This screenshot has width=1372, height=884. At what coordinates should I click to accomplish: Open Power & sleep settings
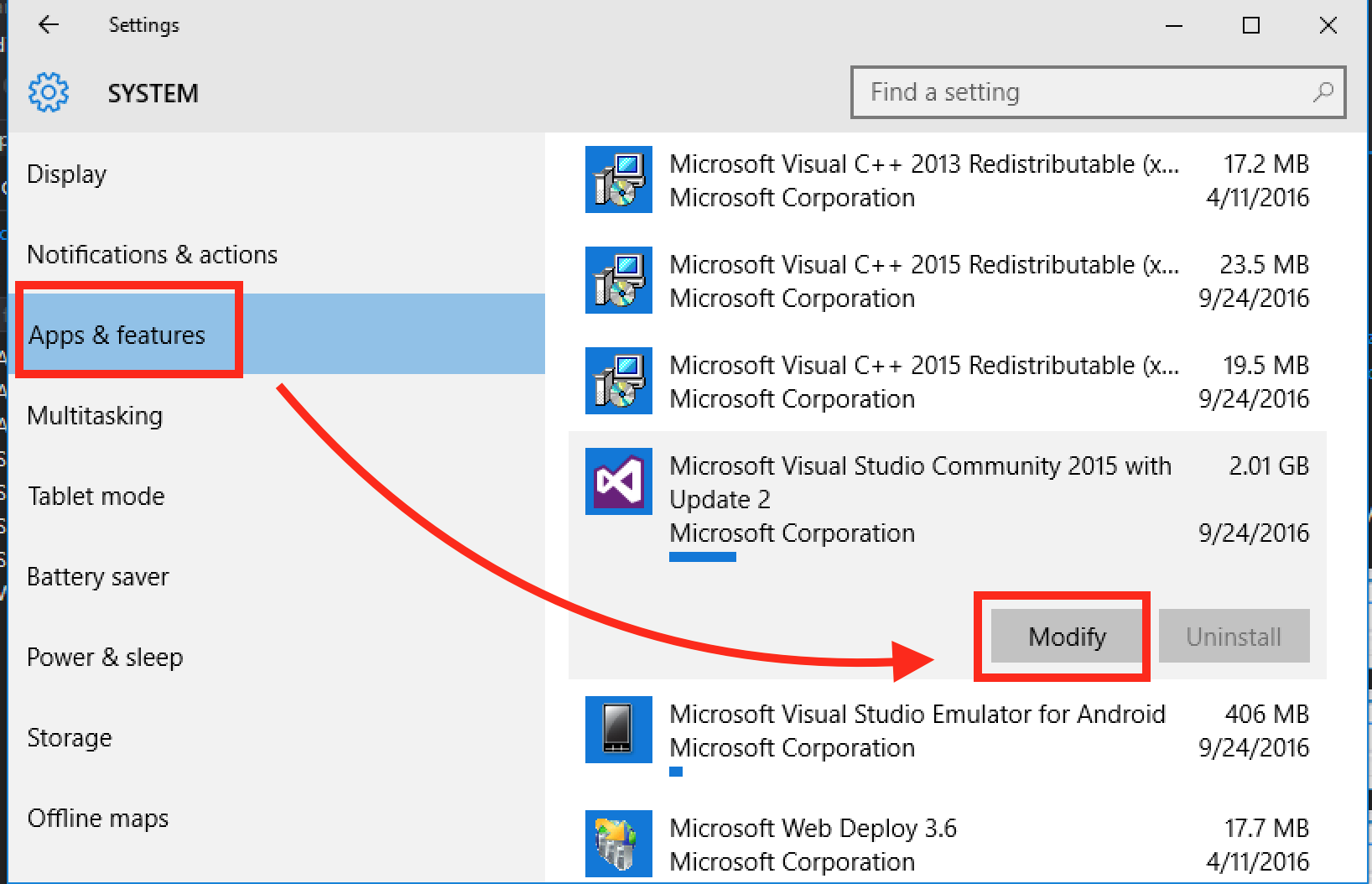point(277,657)
